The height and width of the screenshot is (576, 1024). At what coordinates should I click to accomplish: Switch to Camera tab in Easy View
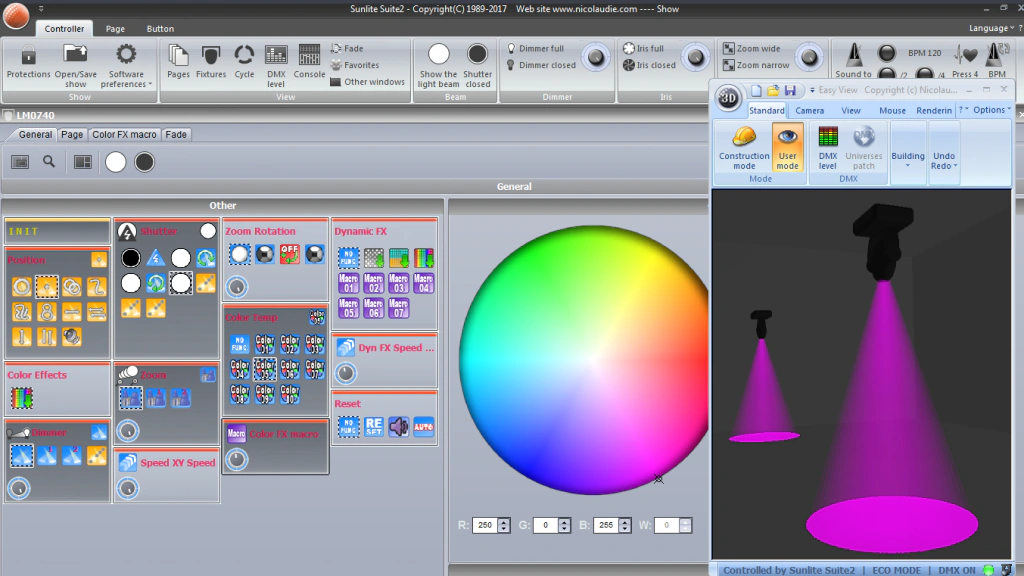pyautogui.click(x=809, y=110)
